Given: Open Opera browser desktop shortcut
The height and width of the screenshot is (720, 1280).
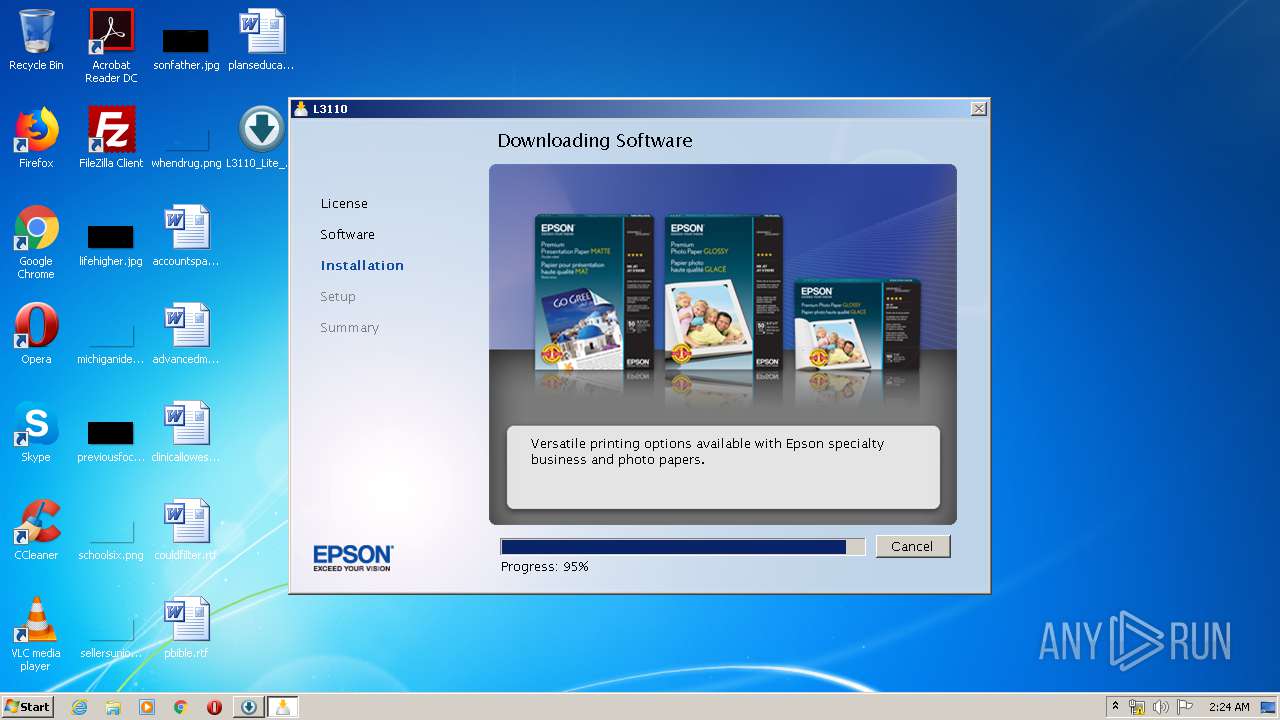Looking at the screenshot, I should [36, 334].
